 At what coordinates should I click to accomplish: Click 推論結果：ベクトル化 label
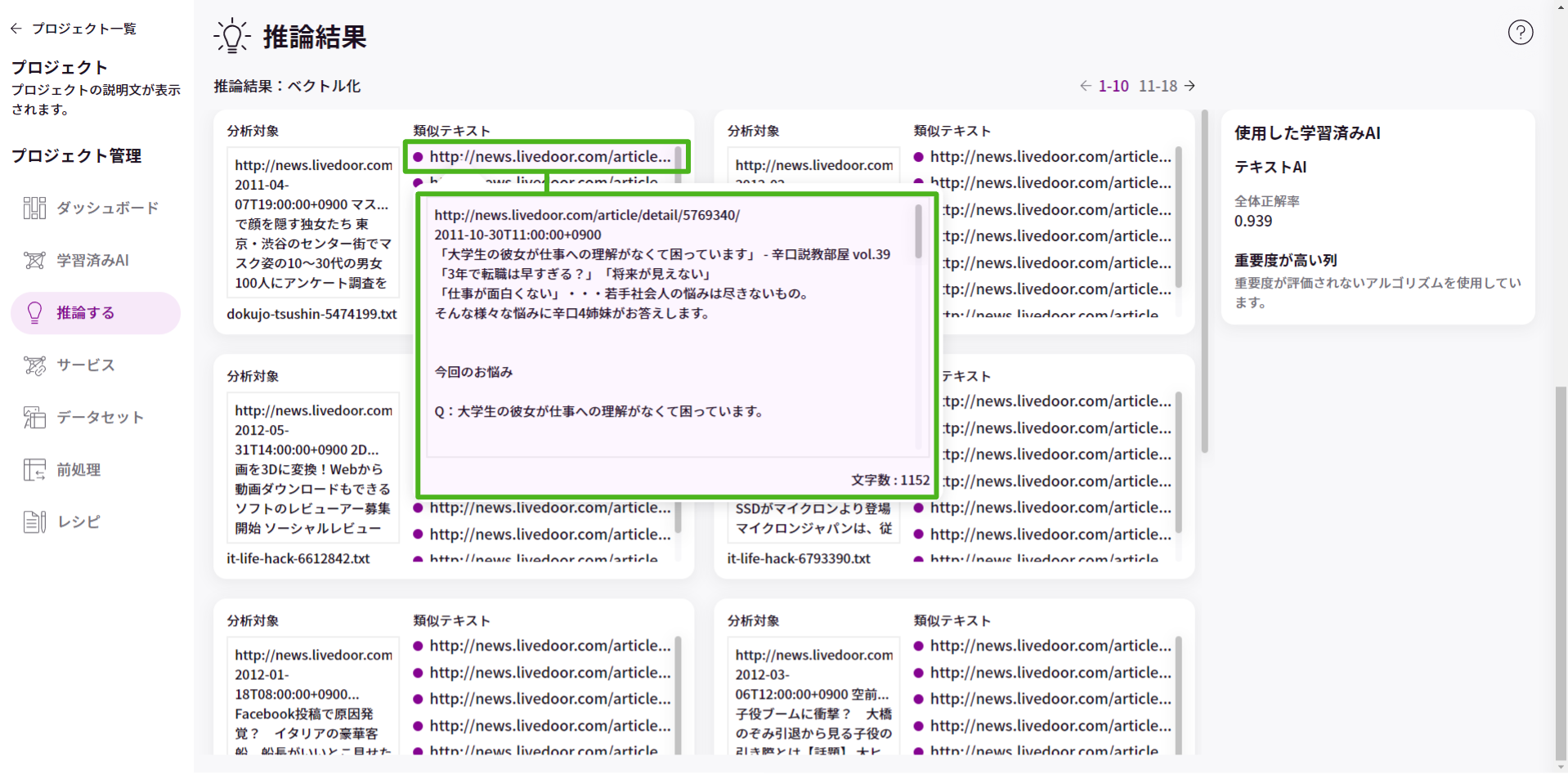(x=287, y=86)
